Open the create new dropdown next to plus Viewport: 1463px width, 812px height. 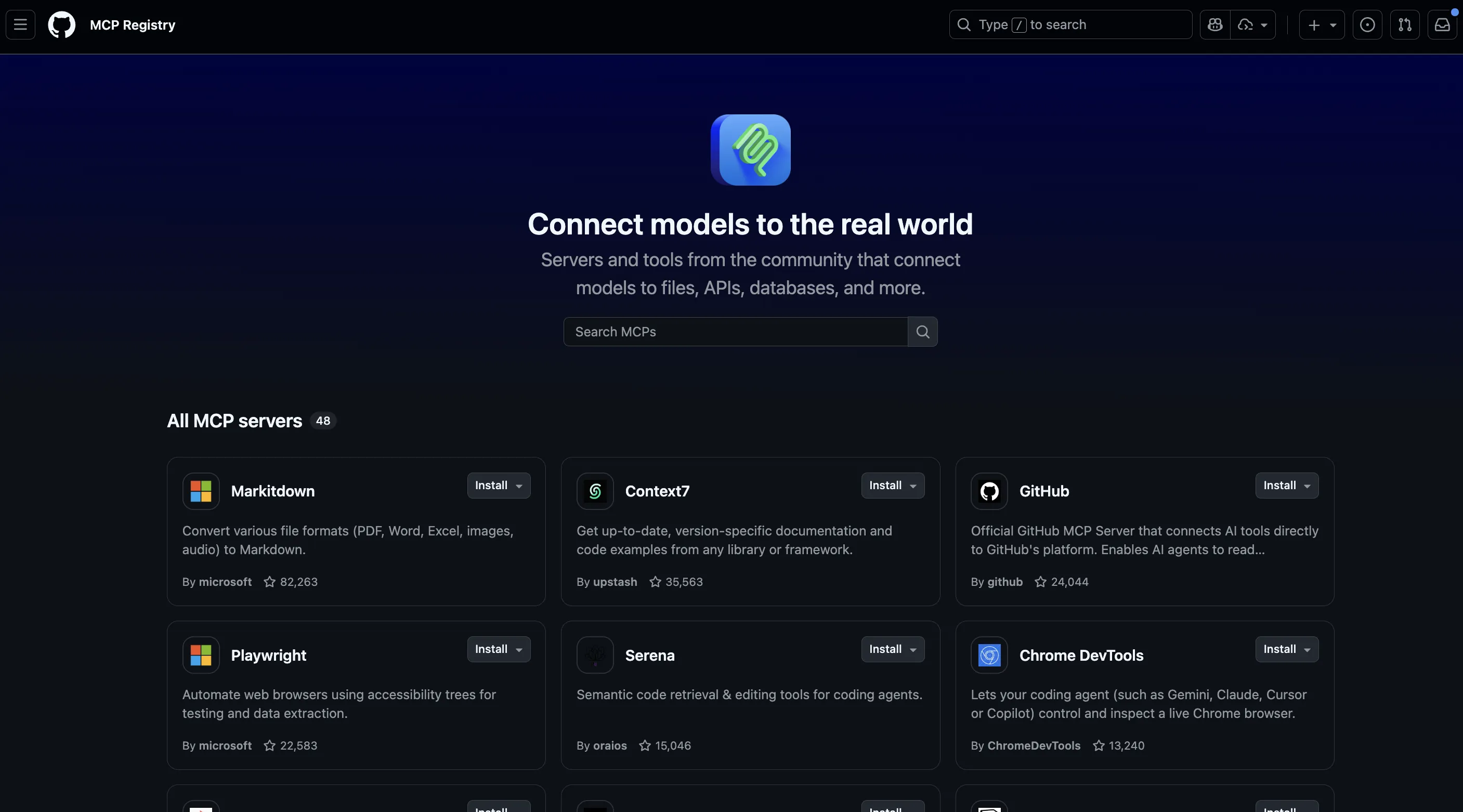click(x=1333, y=24)
